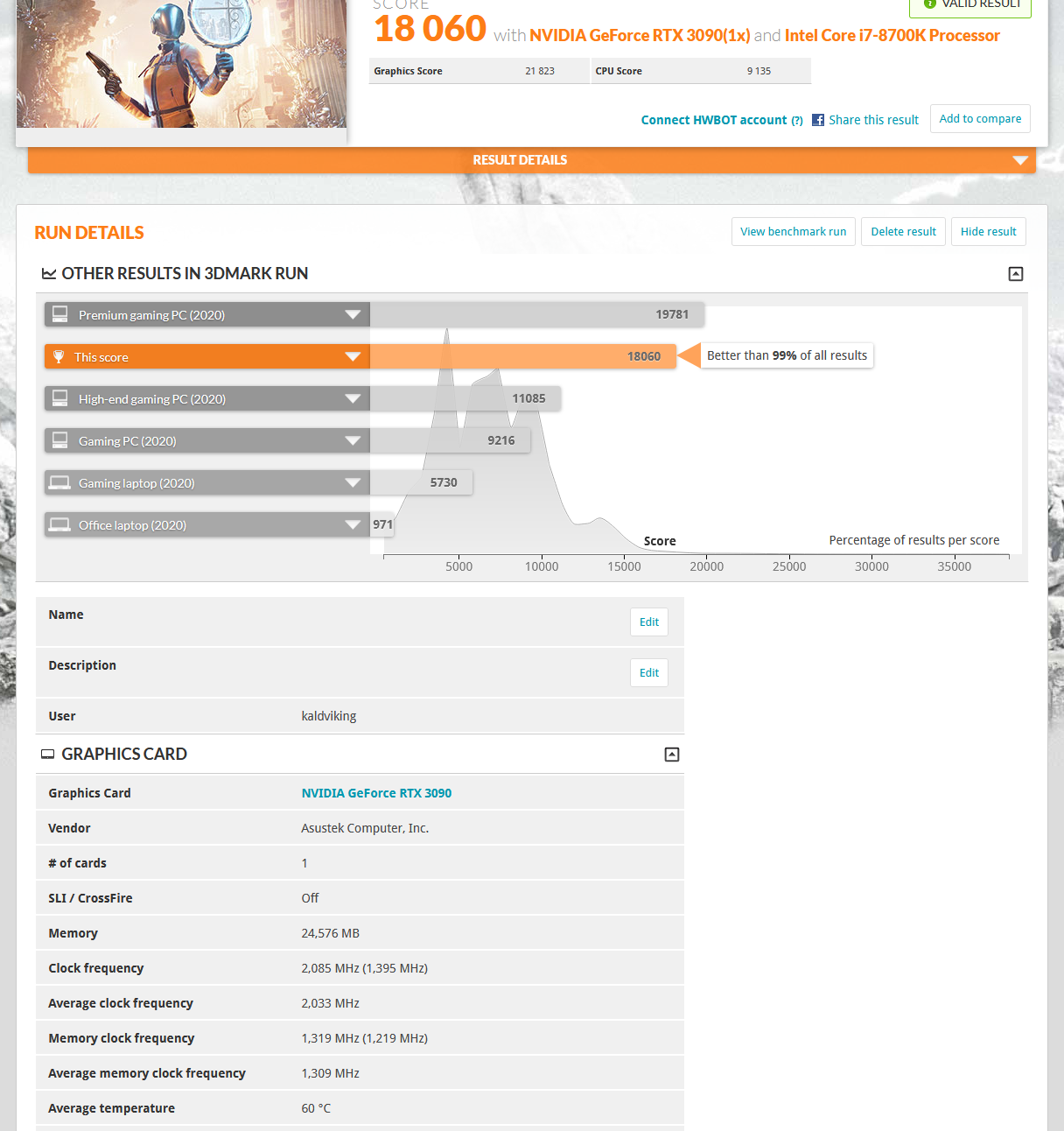Click the laptop icon for Gaming laptop

click(x=59, y=483)
